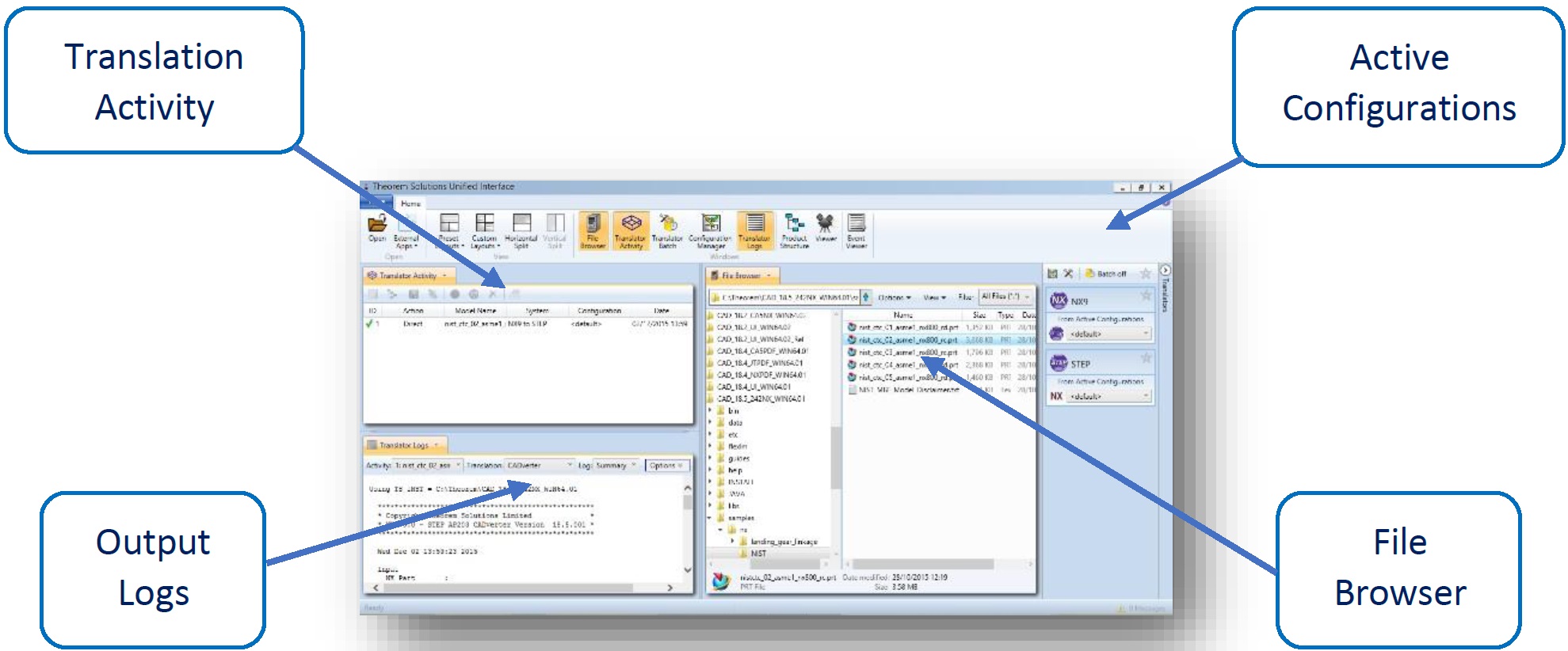Open the Product Structure window

[x=794, y=230]
